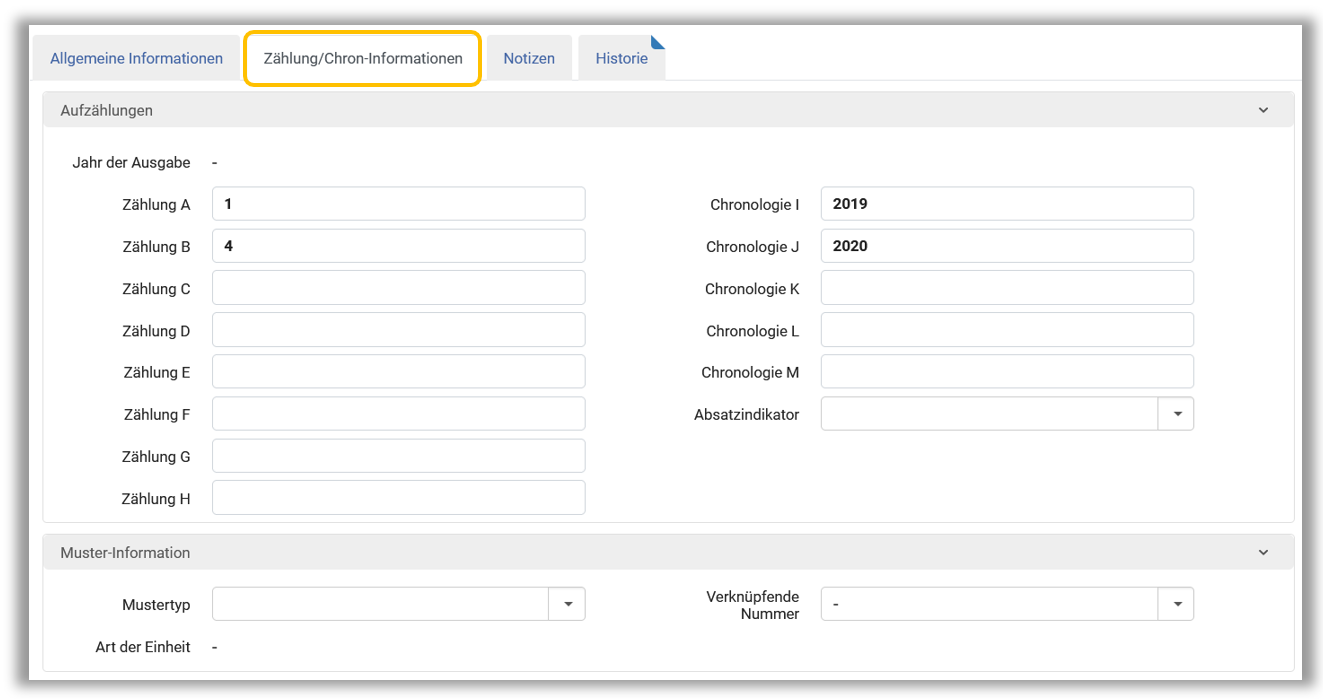Open the Historie tab

[621, 58]
